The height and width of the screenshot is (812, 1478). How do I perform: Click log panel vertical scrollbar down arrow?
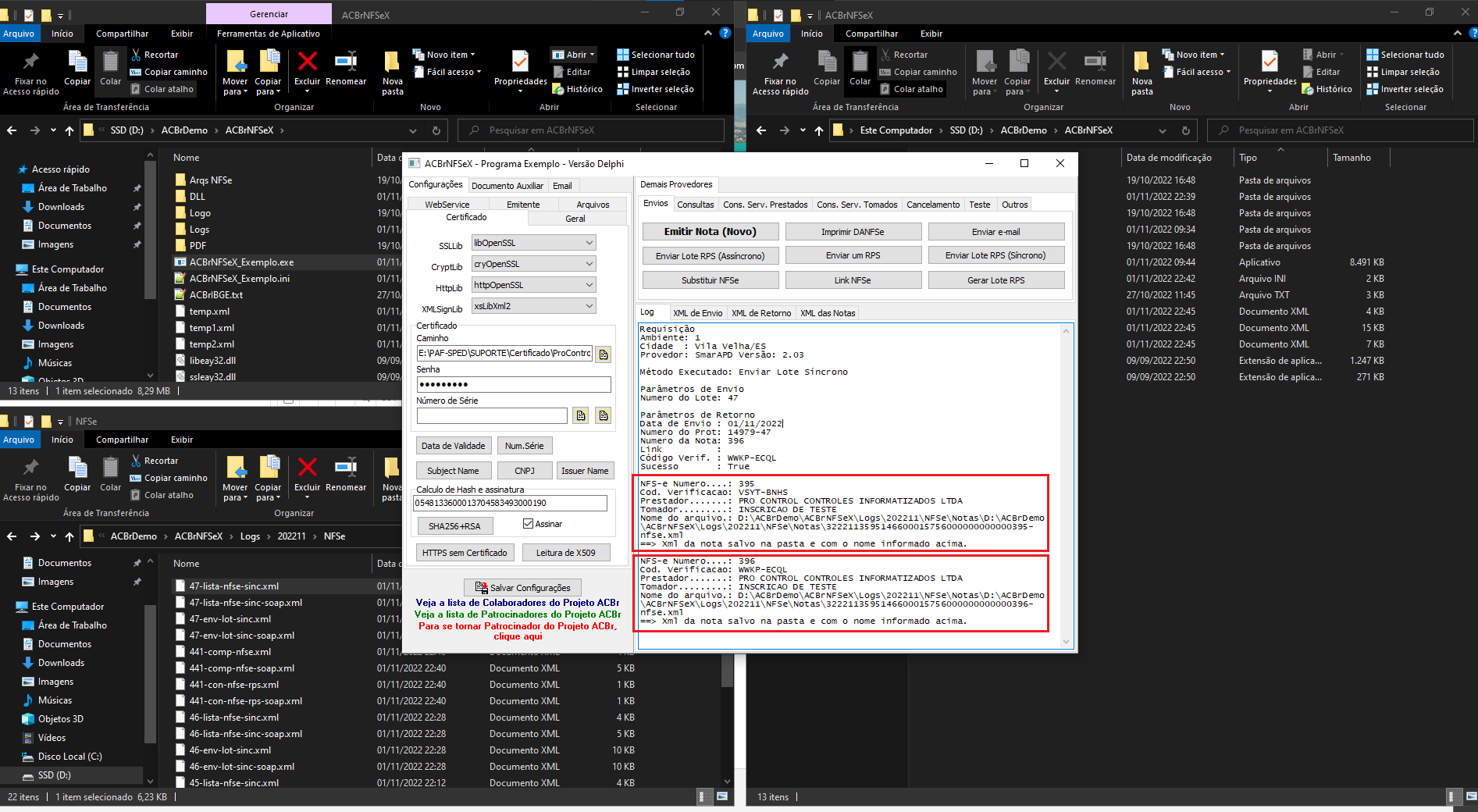1066,642
